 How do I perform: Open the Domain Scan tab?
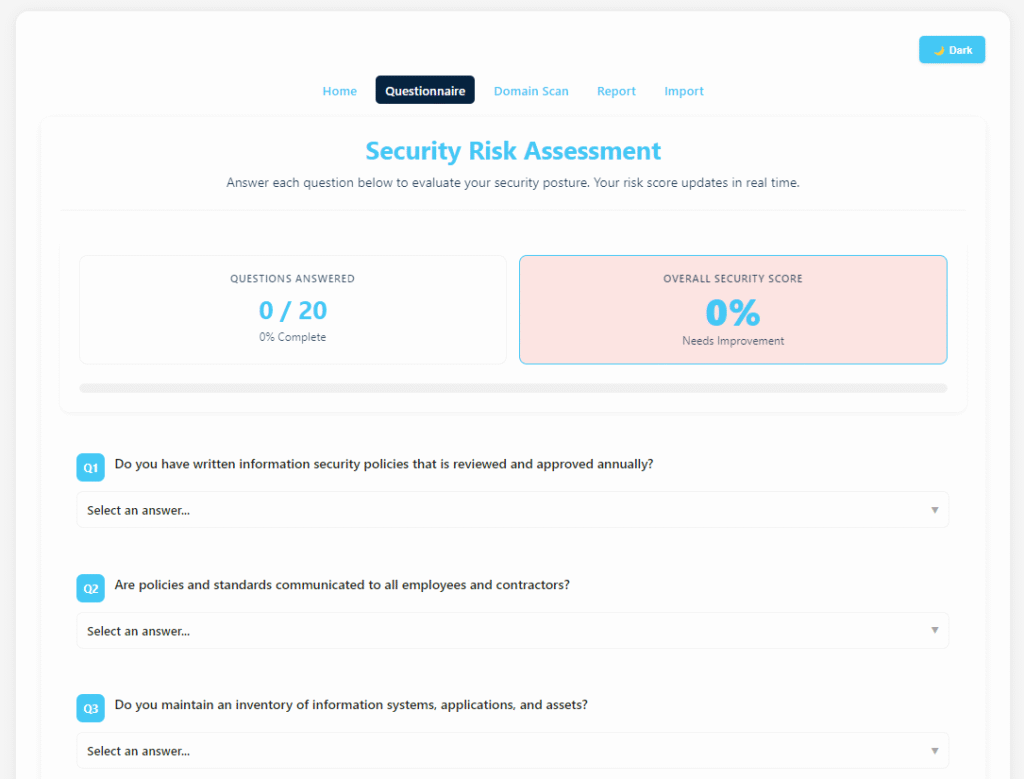[531, 90]
